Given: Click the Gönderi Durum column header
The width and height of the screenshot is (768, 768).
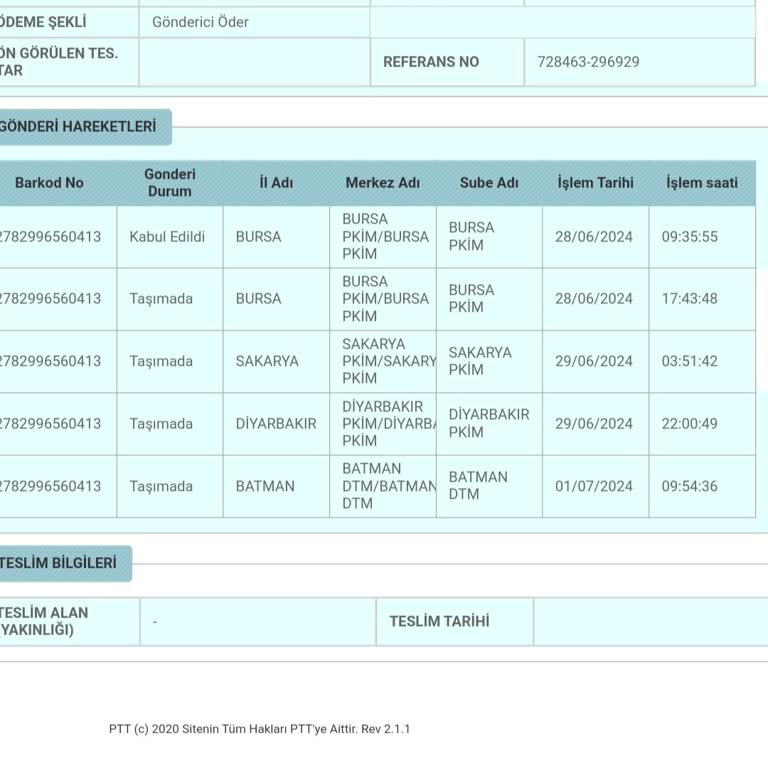Looking at the screenshot, I should click(x=169, y=183).
